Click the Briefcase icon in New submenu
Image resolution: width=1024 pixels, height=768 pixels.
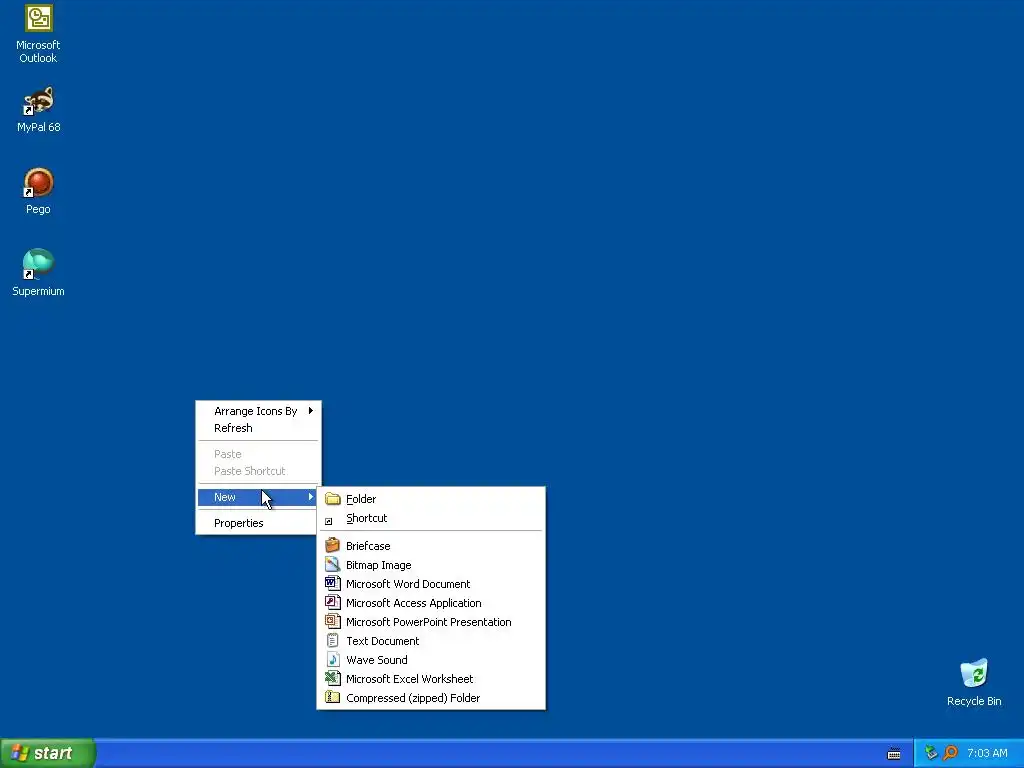(x=332, y=545)
